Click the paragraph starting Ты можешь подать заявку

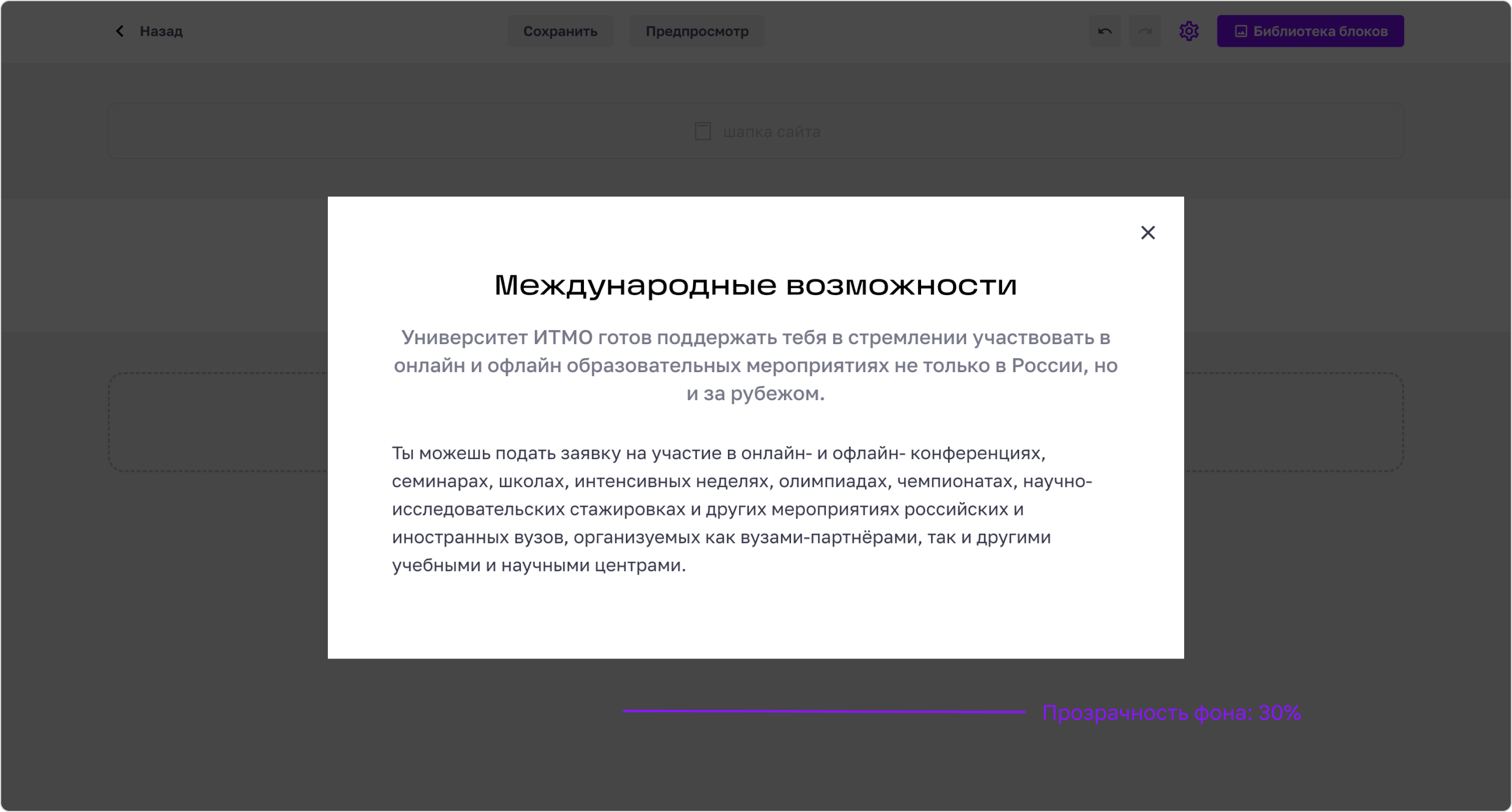(x=742, y=509)
